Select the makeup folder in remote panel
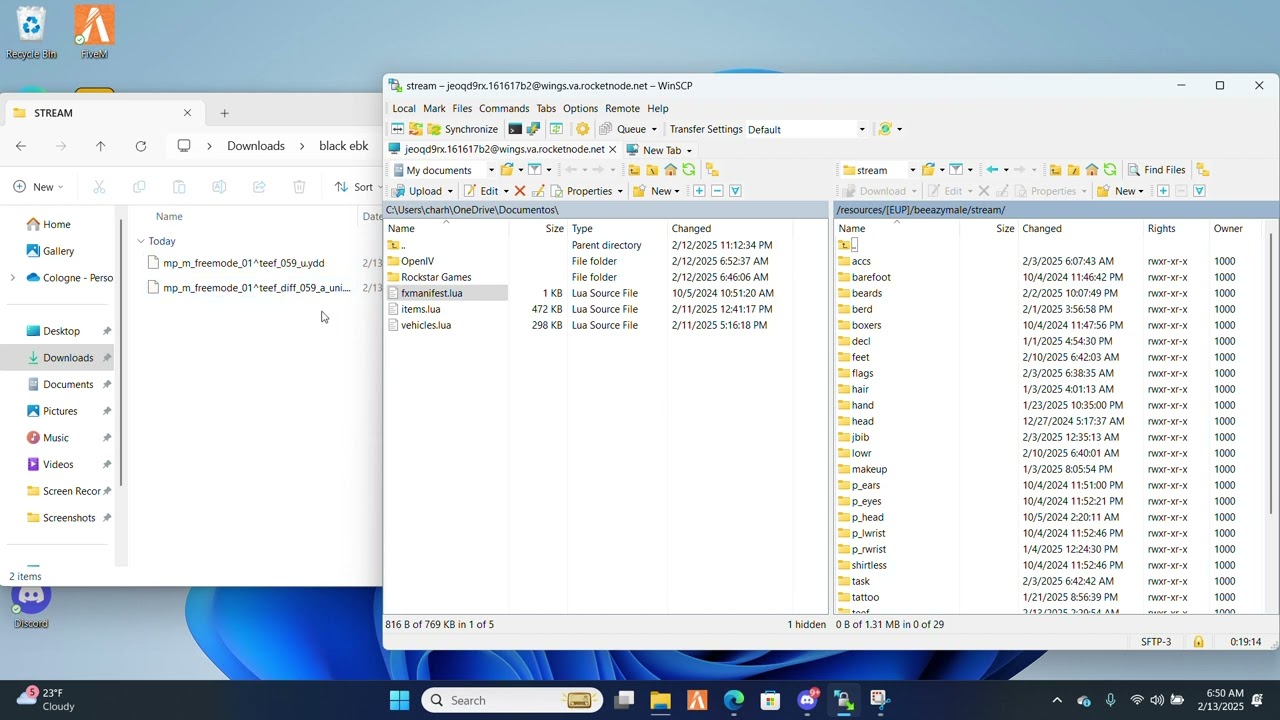1280x720 pixels. (x=869, y=469)
